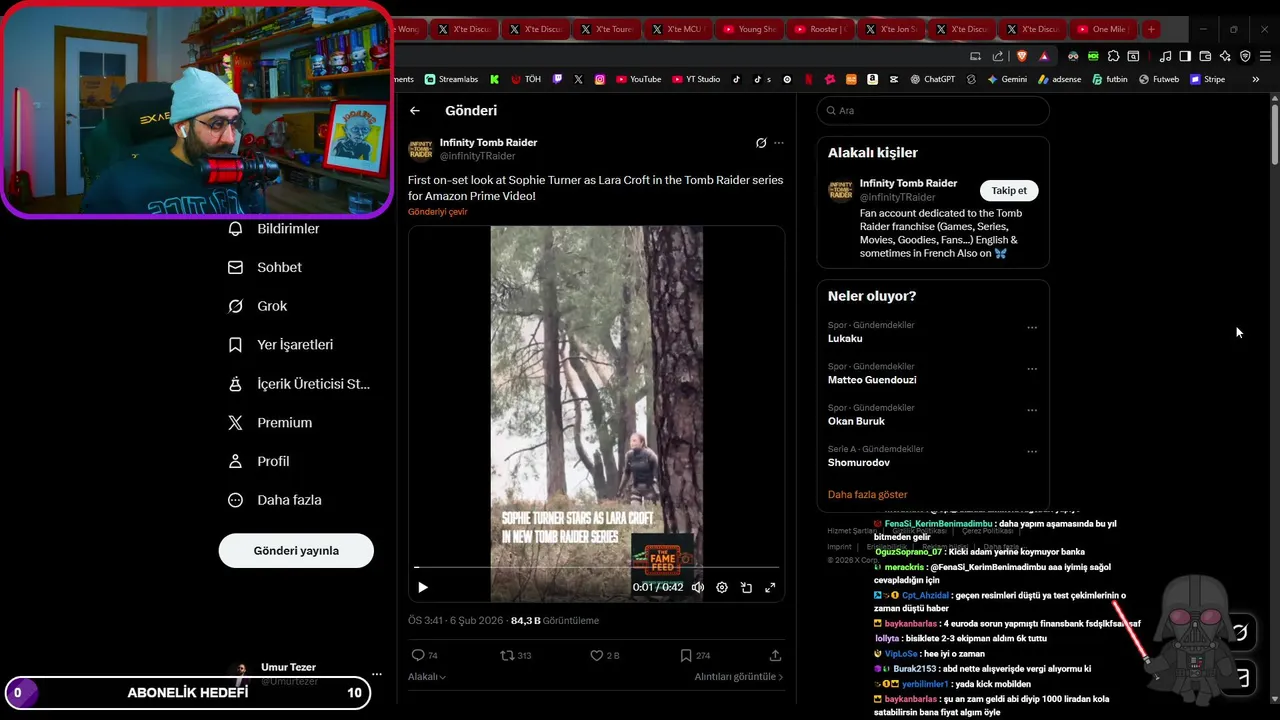Share the post using the upload icon

pyautogui.click(x=775, y=655)
